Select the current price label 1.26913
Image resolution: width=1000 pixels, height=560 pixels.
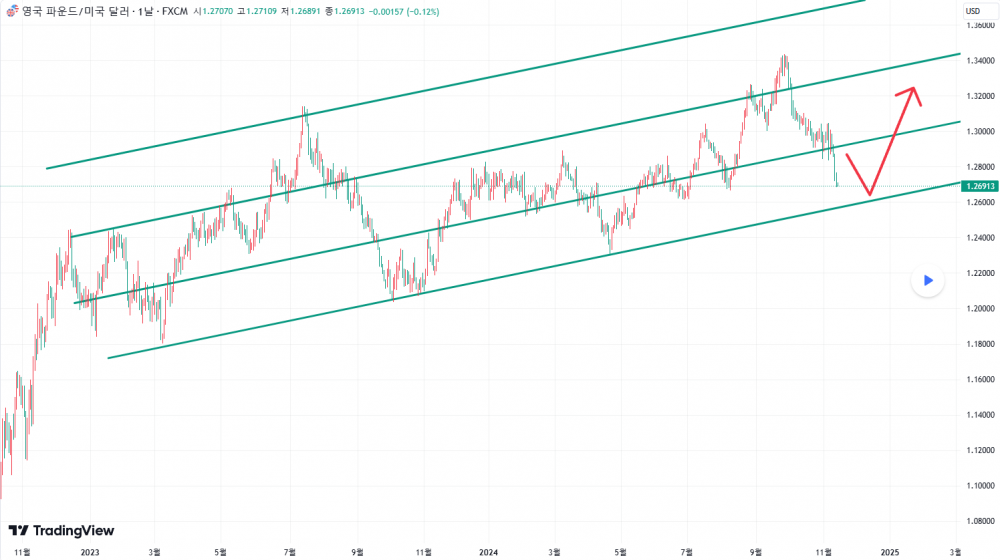(x=977, y=186)
